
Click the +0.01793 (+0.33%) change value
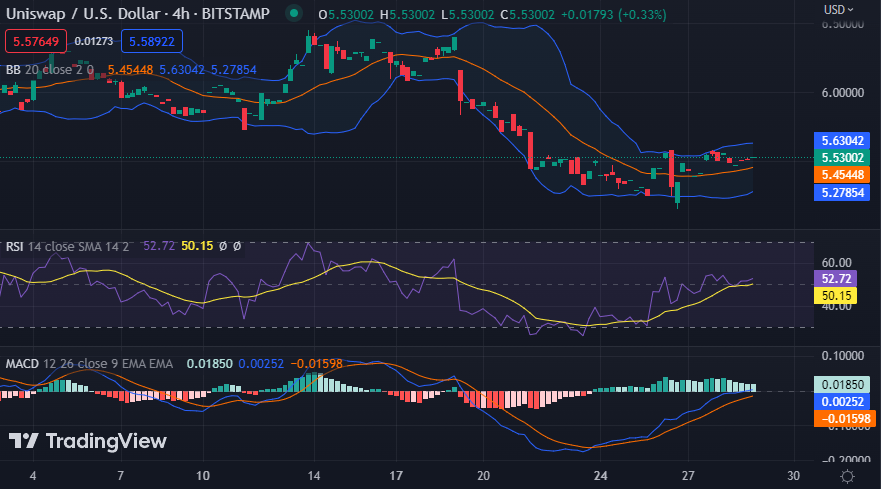click(614, 15)
